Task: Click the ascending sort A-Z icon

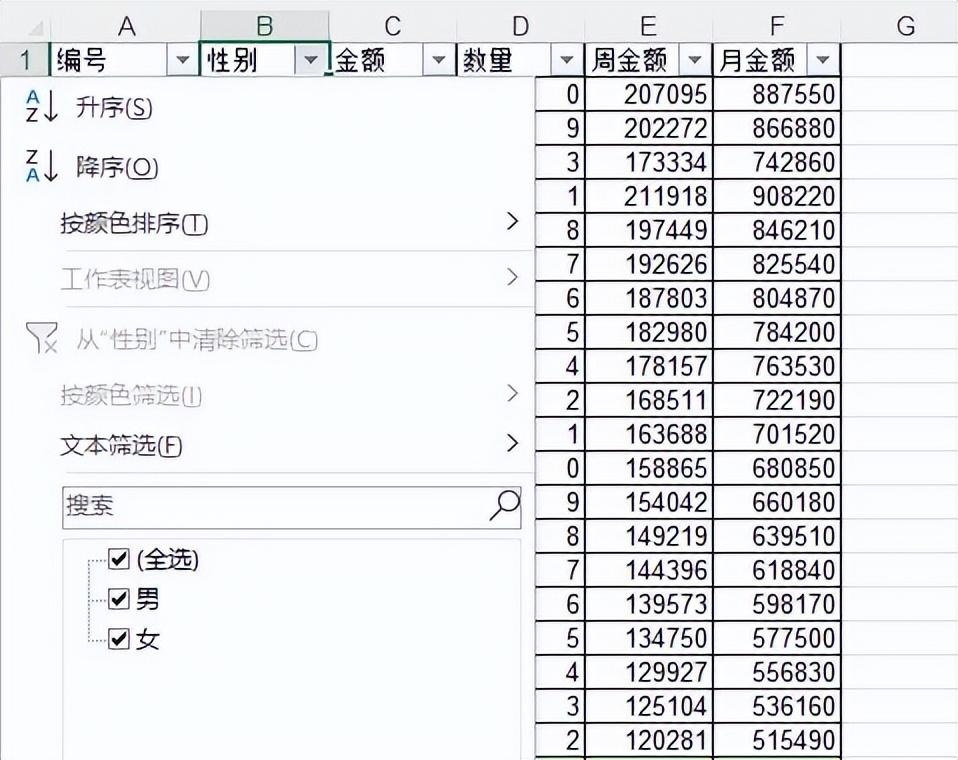Action: coord(42,106)
